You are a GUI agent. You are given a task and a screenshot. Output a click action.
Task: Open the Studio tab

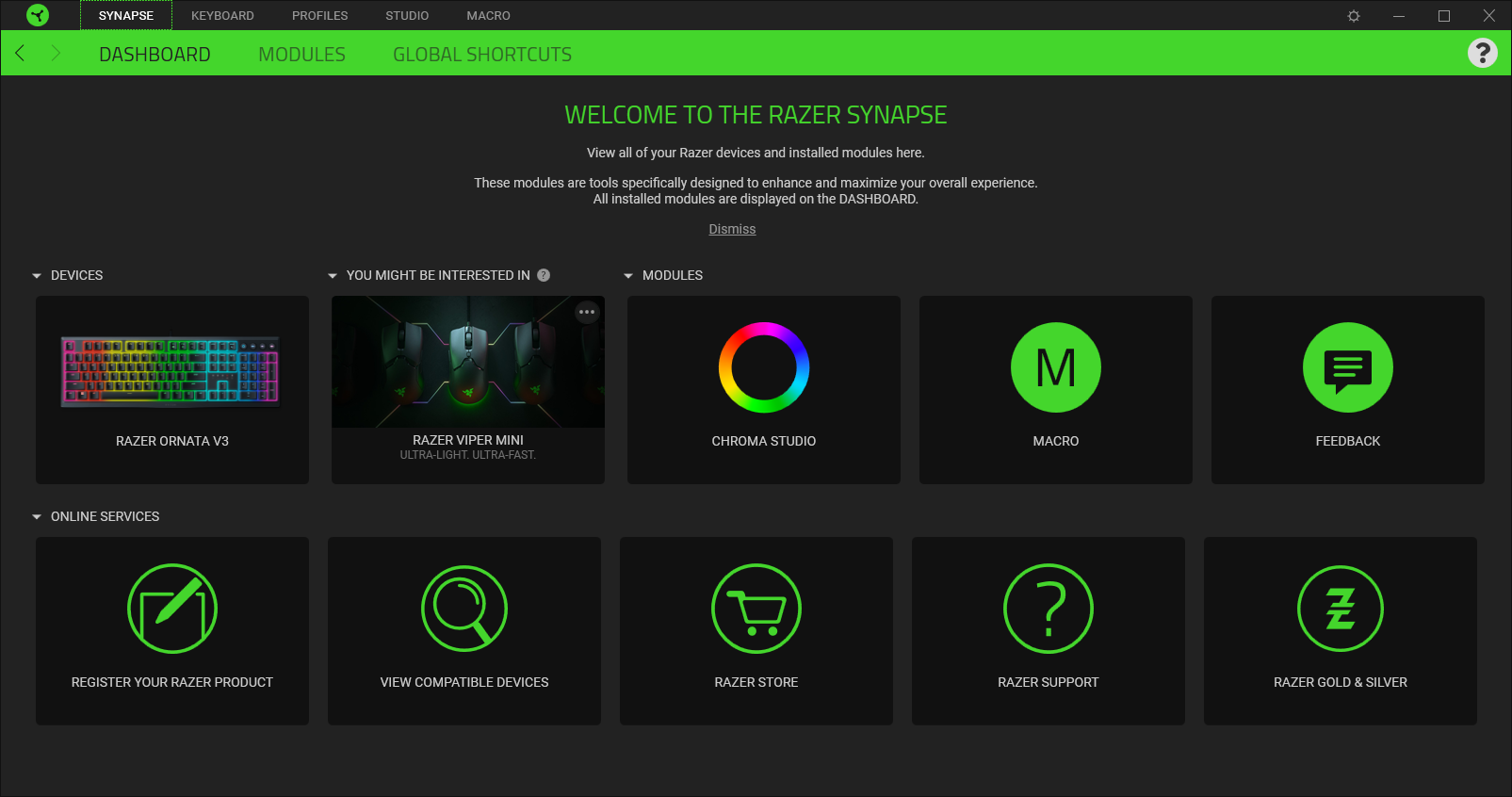[x=407, y=15]
